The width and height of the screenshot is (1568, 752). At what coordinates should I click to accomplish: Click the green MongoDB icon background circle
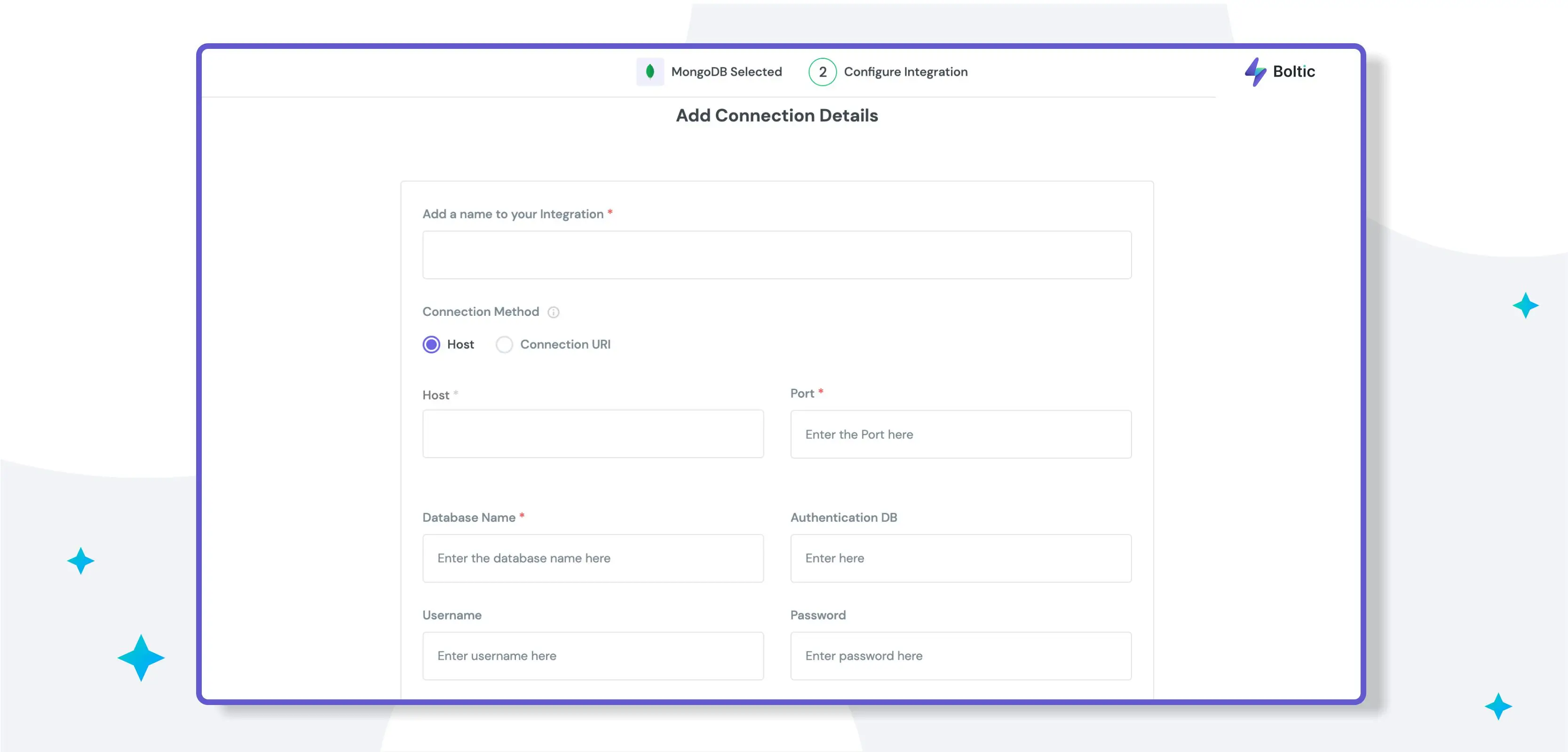pyautogui.click(x=650, y=71)
